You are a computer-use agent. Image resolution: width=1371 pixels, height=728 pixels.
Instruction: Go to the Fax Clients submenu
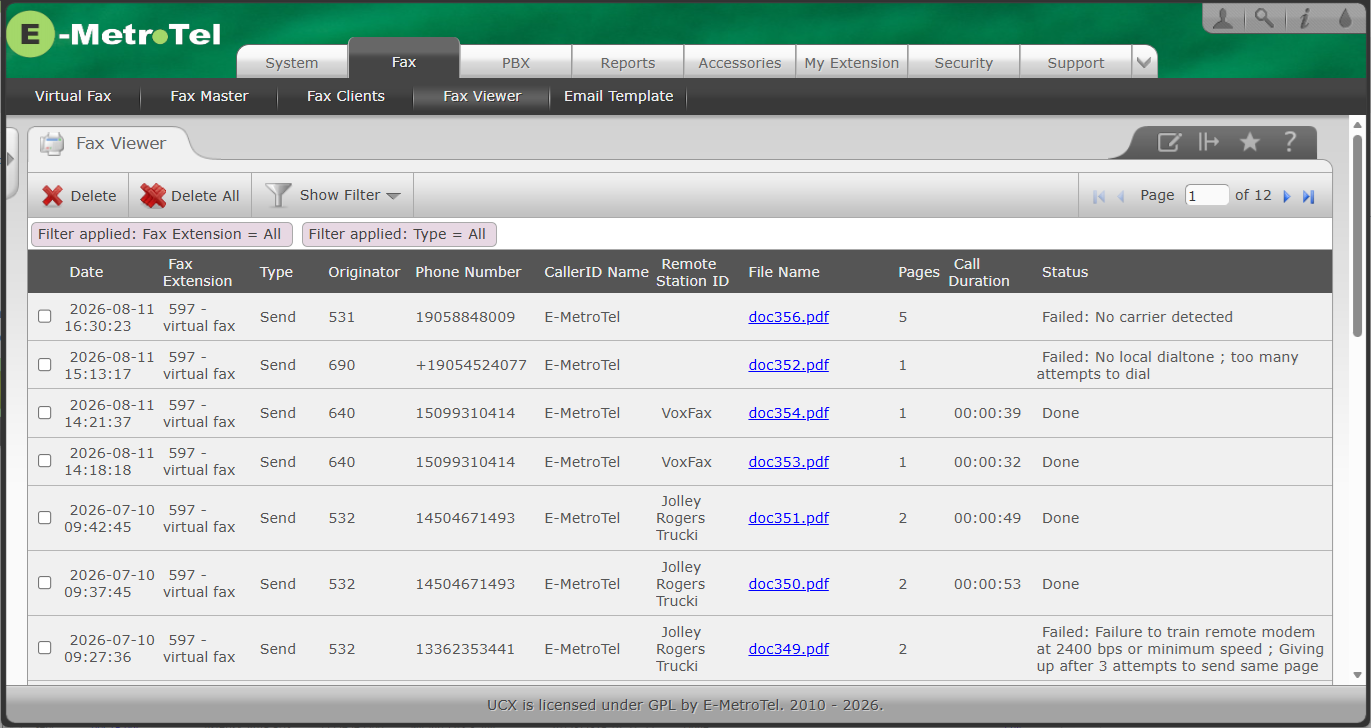point(346,96)
